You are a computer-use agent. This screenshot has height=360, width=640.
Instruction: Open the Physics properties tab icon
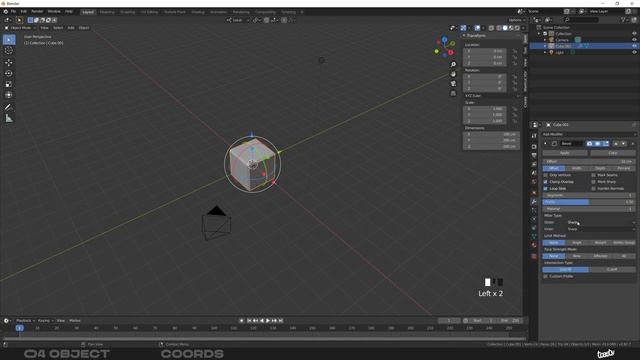click(x=534, y=219)
